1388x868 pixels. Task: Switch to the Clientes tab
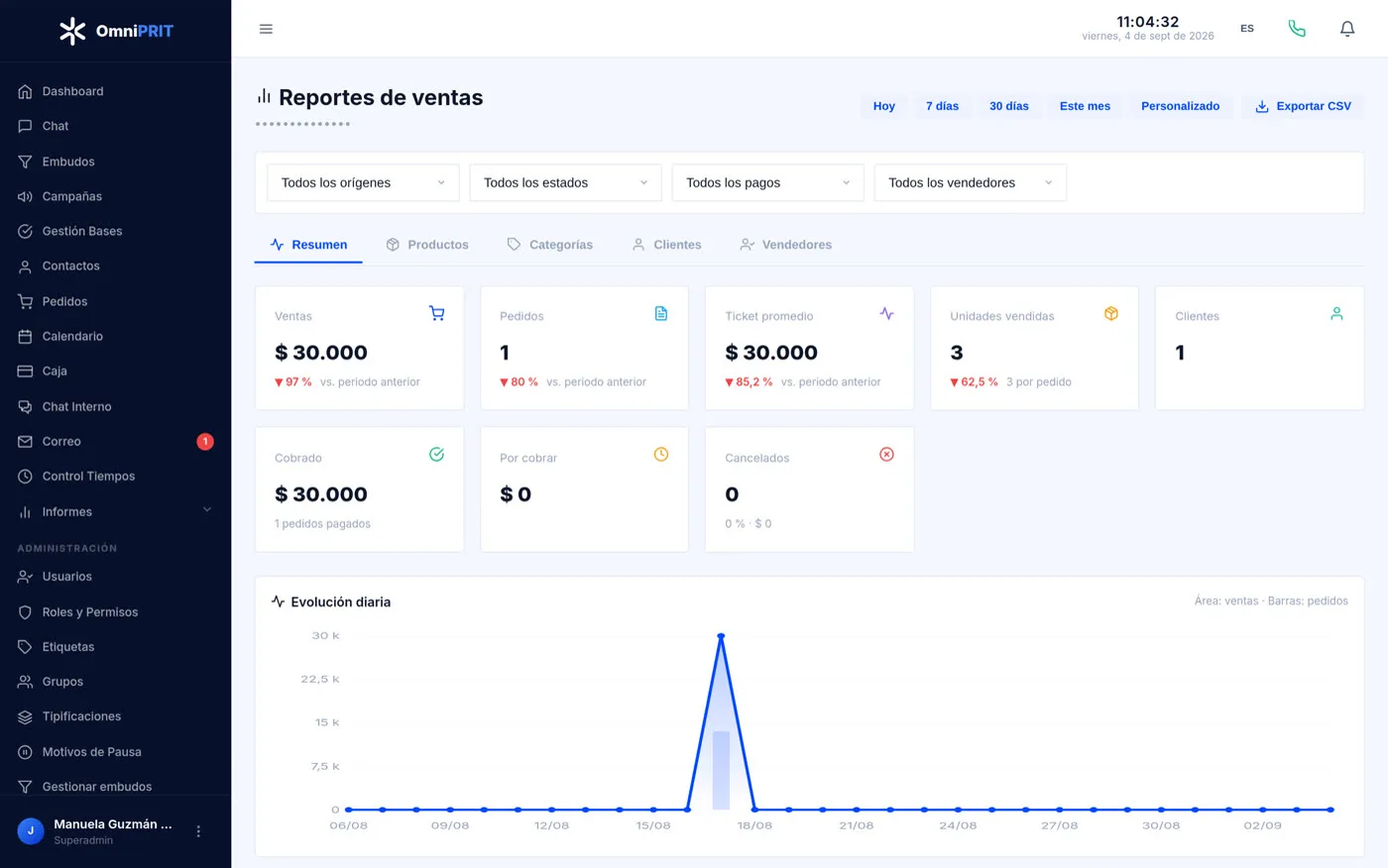pyautogui.click(x=666, y=245)
